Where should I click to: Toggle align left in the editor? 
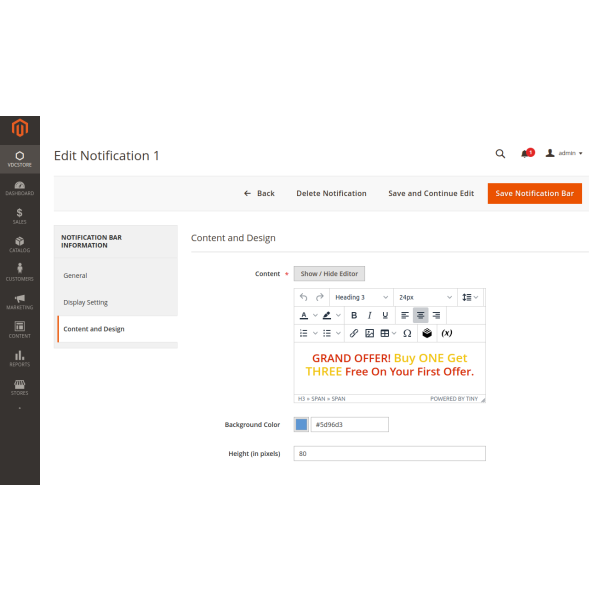[x=405, y=315]
